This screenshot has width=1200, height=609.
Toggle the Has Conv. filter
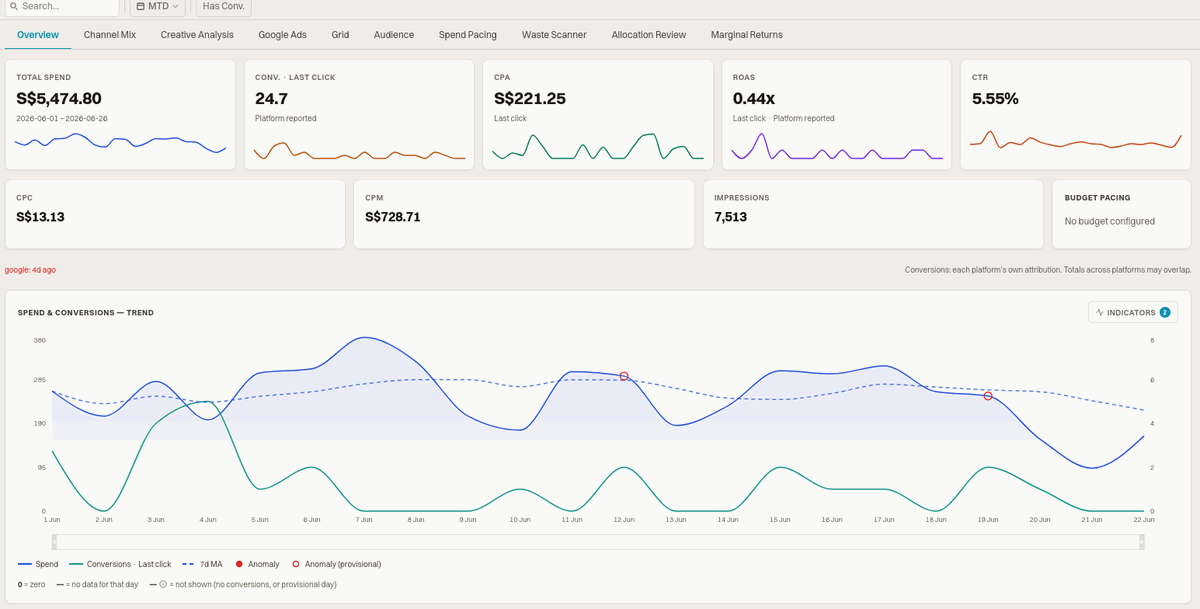(223, 6)
